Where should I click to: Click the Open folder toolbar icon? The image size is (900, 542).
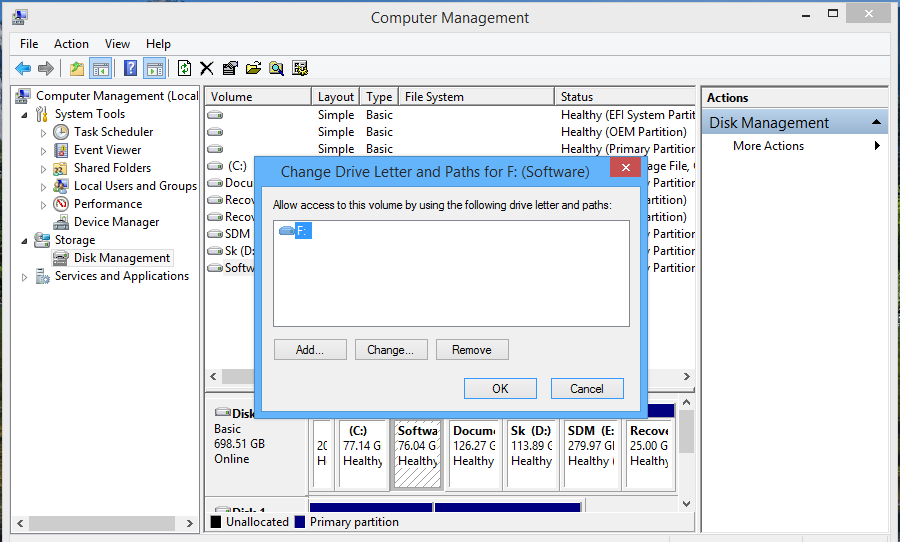pyautogui.click(x=253, y=68)
